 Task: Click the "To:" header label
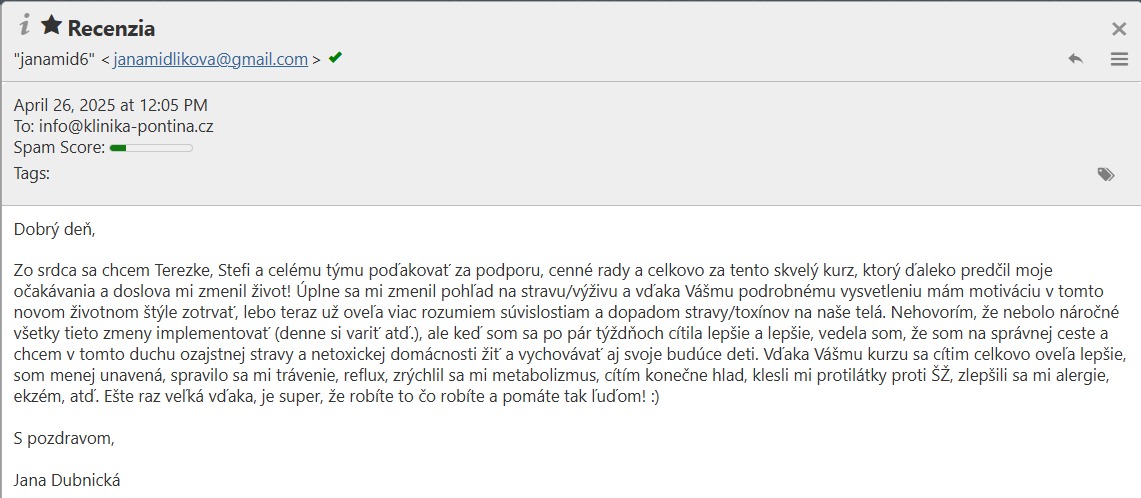point(25,127)
